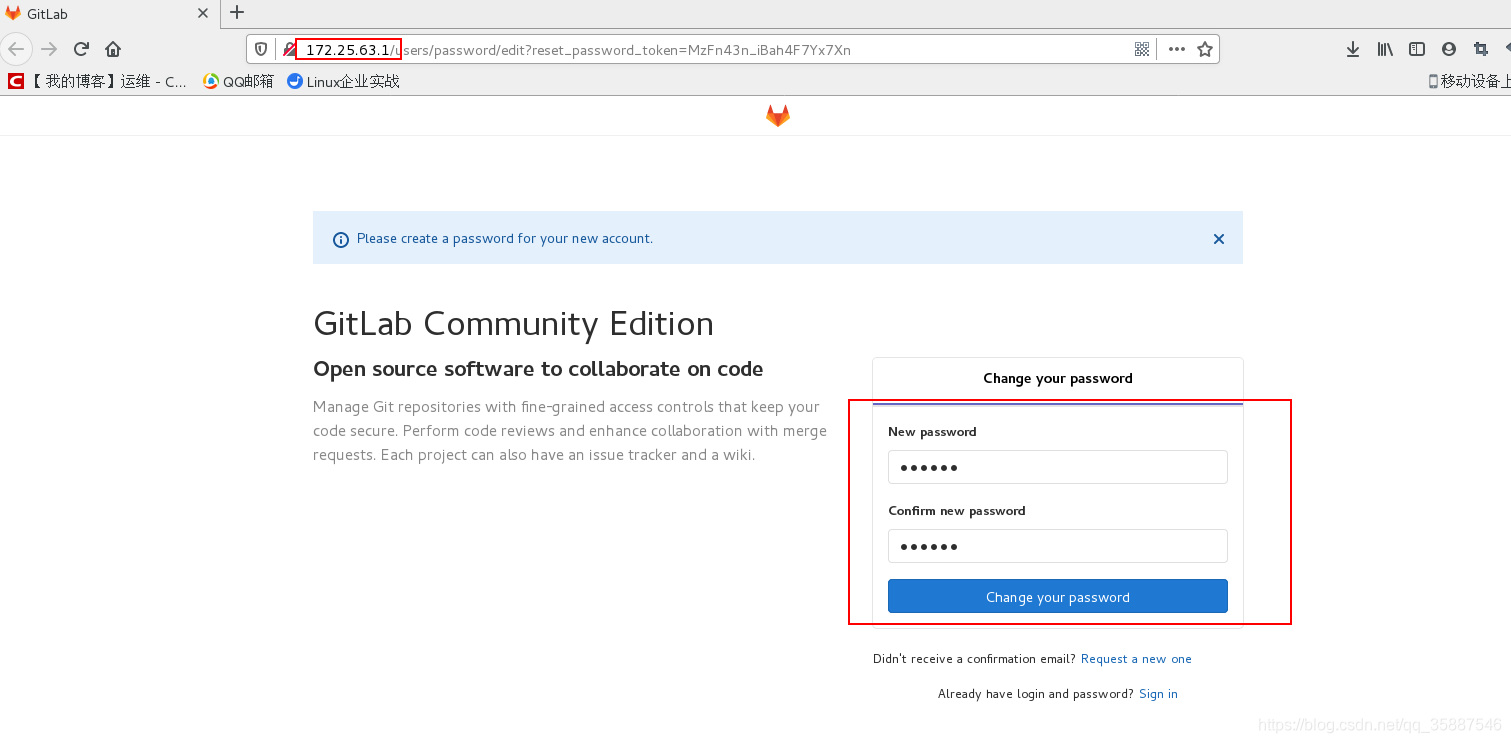The height and width of the screenshot is (743, 1511).
Task: Open the 我的博客 运维 bookmark
Action: pyautogui.click(x=98, y=82)
